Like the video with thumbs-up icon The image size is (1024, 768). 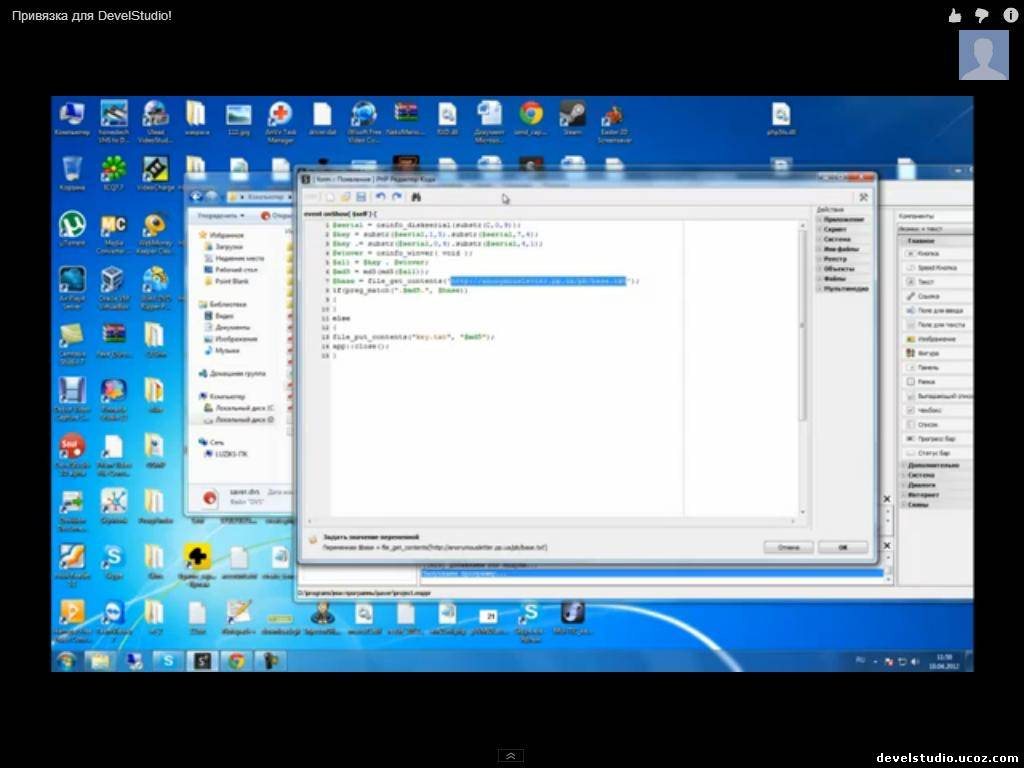(x=955, y=15)
